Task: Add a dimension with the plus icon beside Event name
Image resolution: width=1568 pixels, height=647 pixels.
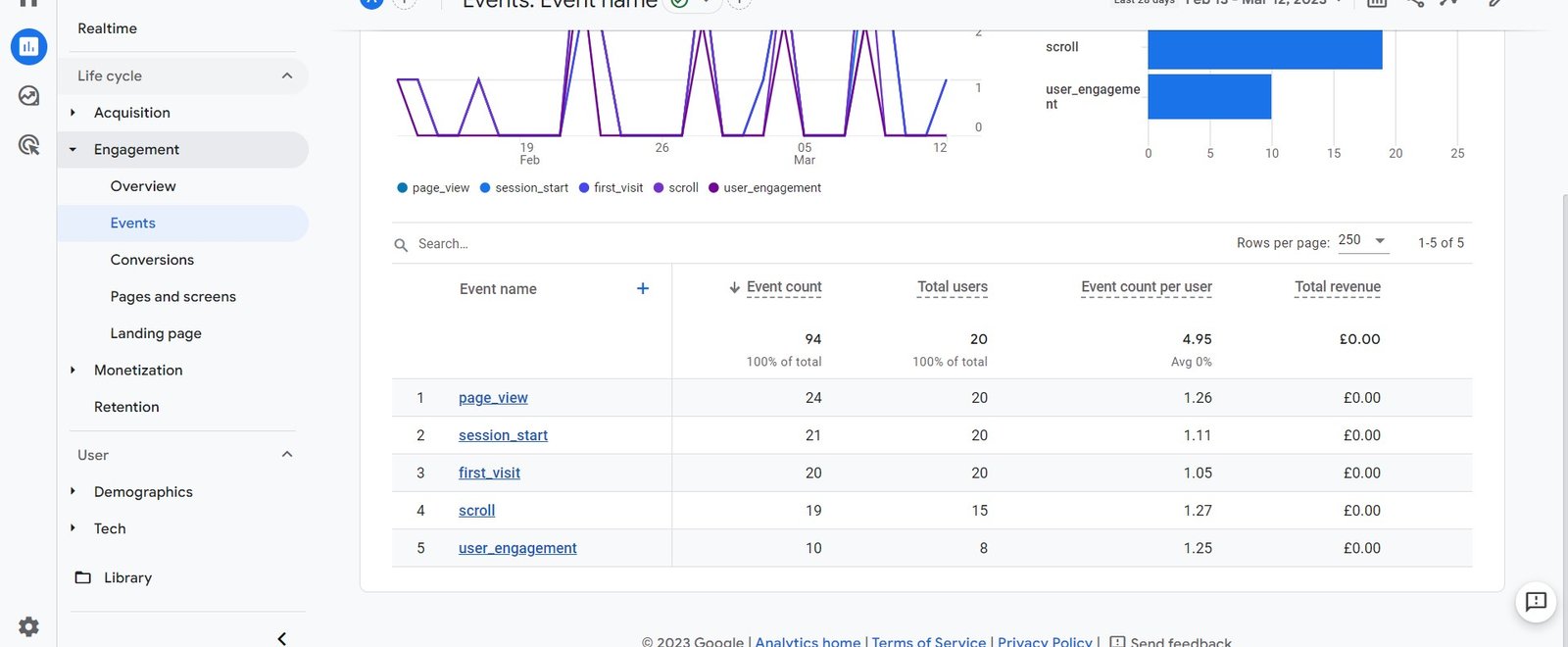Action: point(643,288)
